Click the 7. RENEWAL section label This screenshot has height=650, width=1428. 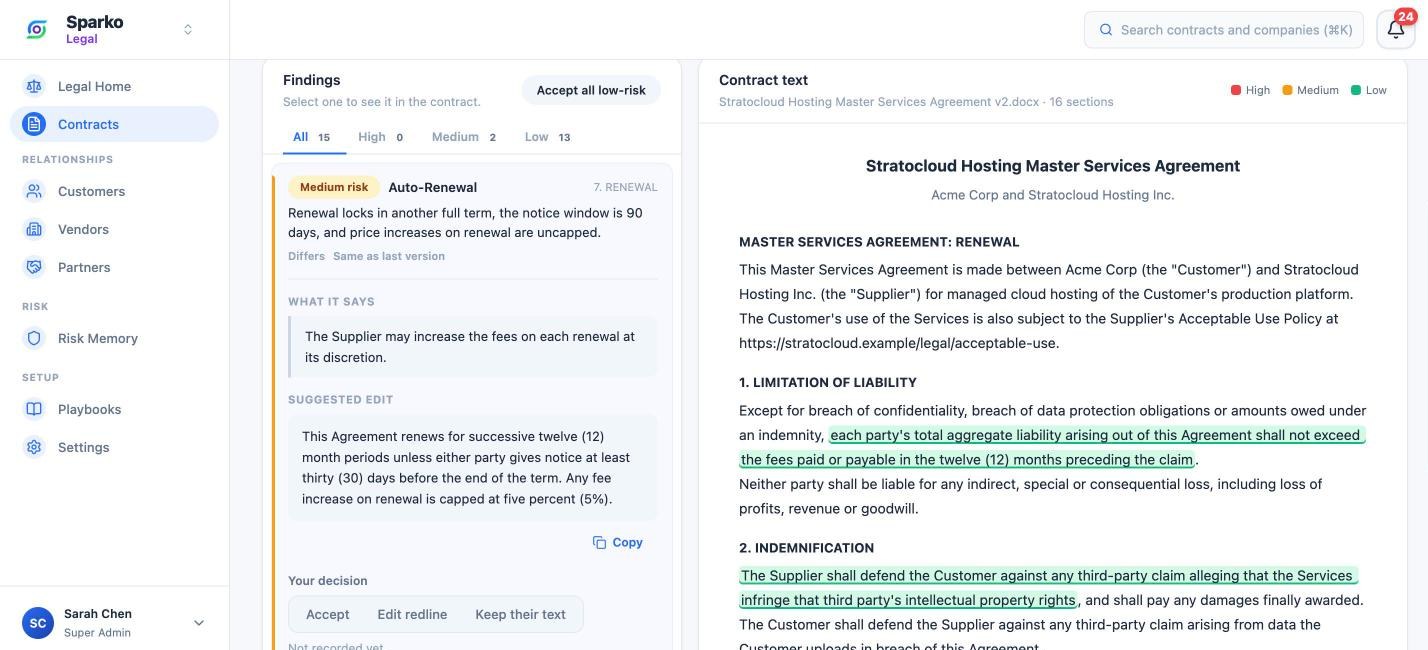626,187
